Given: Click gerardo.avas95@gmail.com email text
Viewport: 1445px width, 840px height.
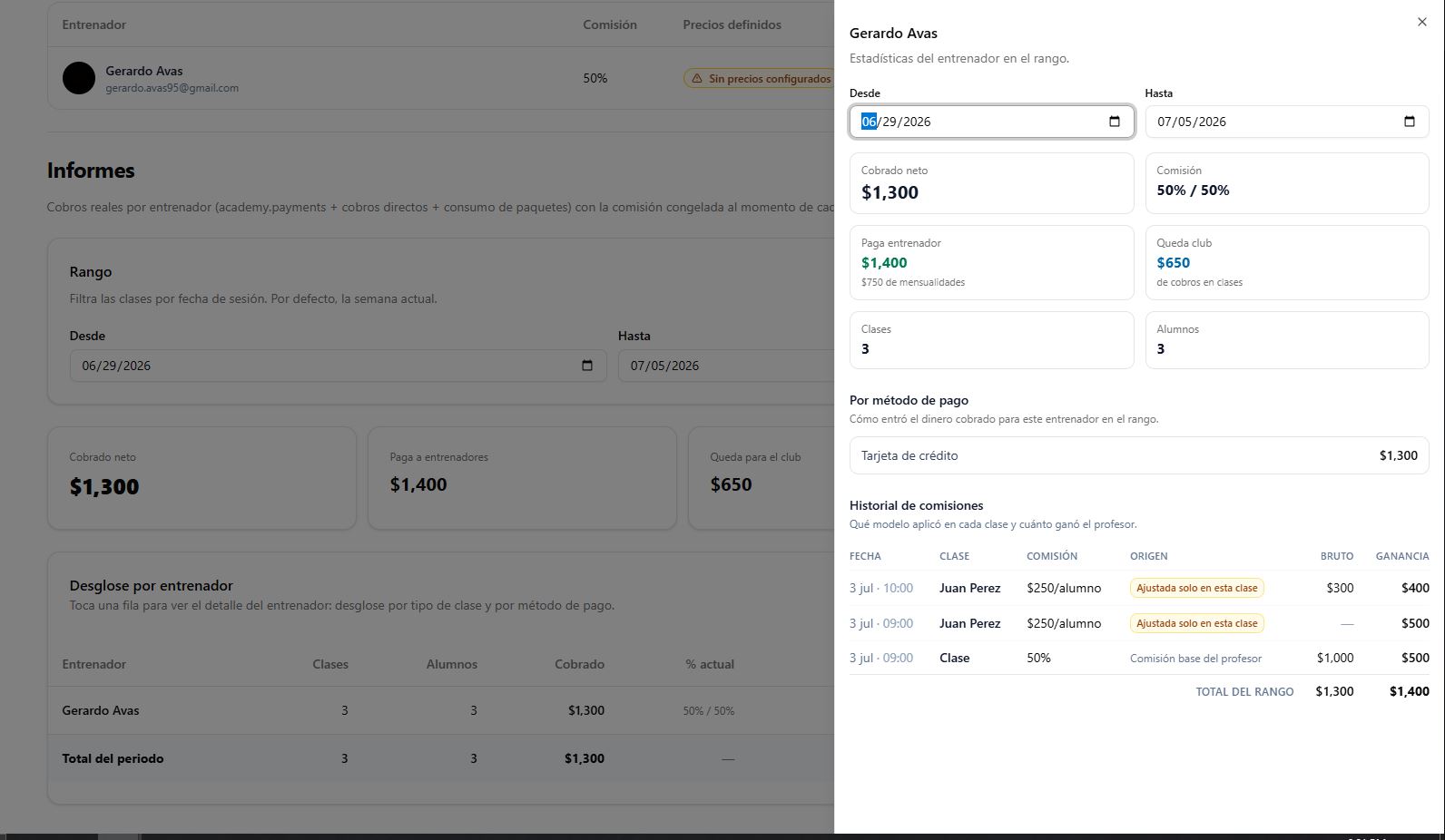Looking at the screenshot, I should (x=172, y=88).
